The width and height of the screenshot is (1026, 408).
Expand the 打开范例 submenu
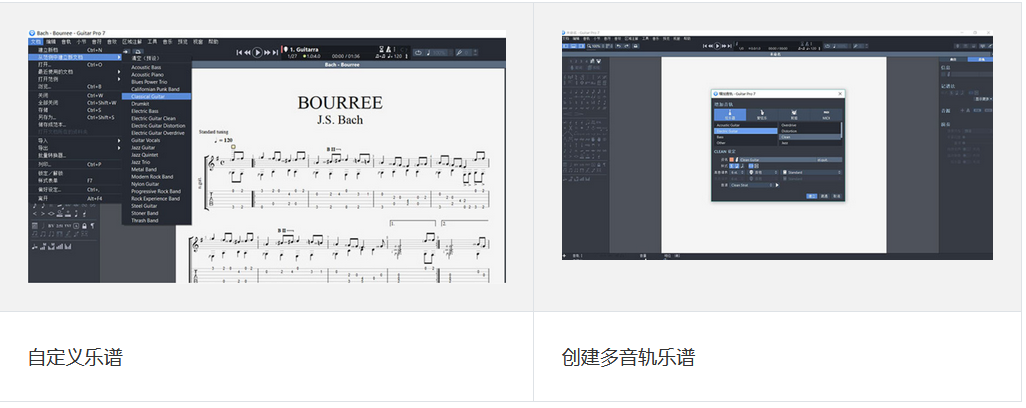point(75,79)
